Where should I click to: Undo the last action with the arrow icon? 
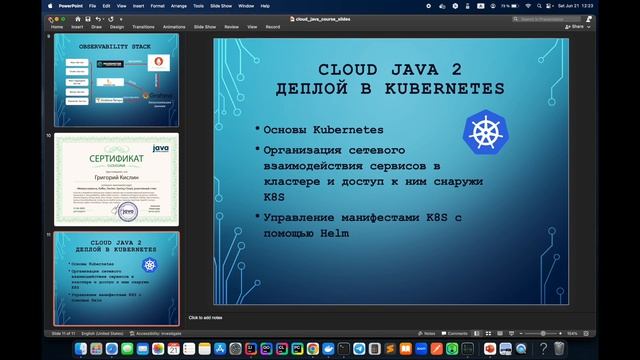[x=98, y=19]
